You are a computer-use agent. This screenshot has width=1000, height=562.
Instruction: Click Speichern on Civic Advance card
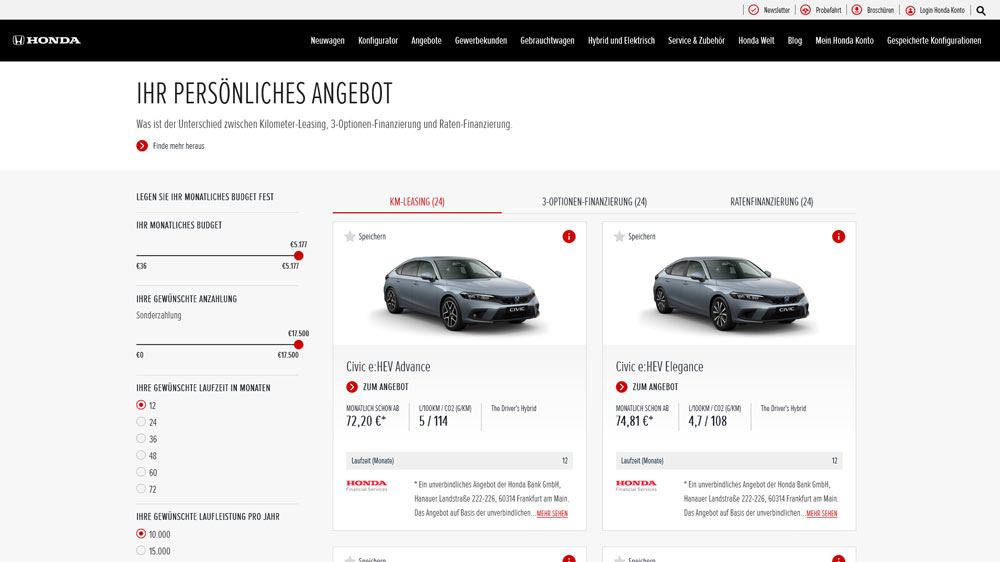click(372, 237)
